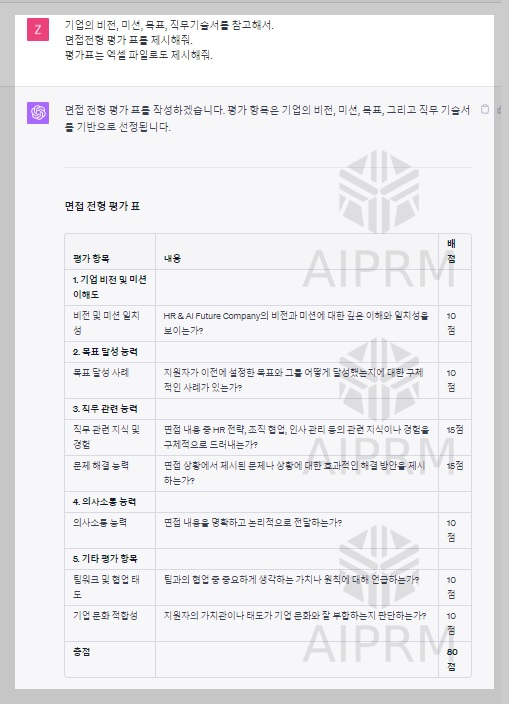Click section row '2. 목표 달성 능력'
Image resolution: width=509 pixels, height=704 pixels.
[105, 352]
